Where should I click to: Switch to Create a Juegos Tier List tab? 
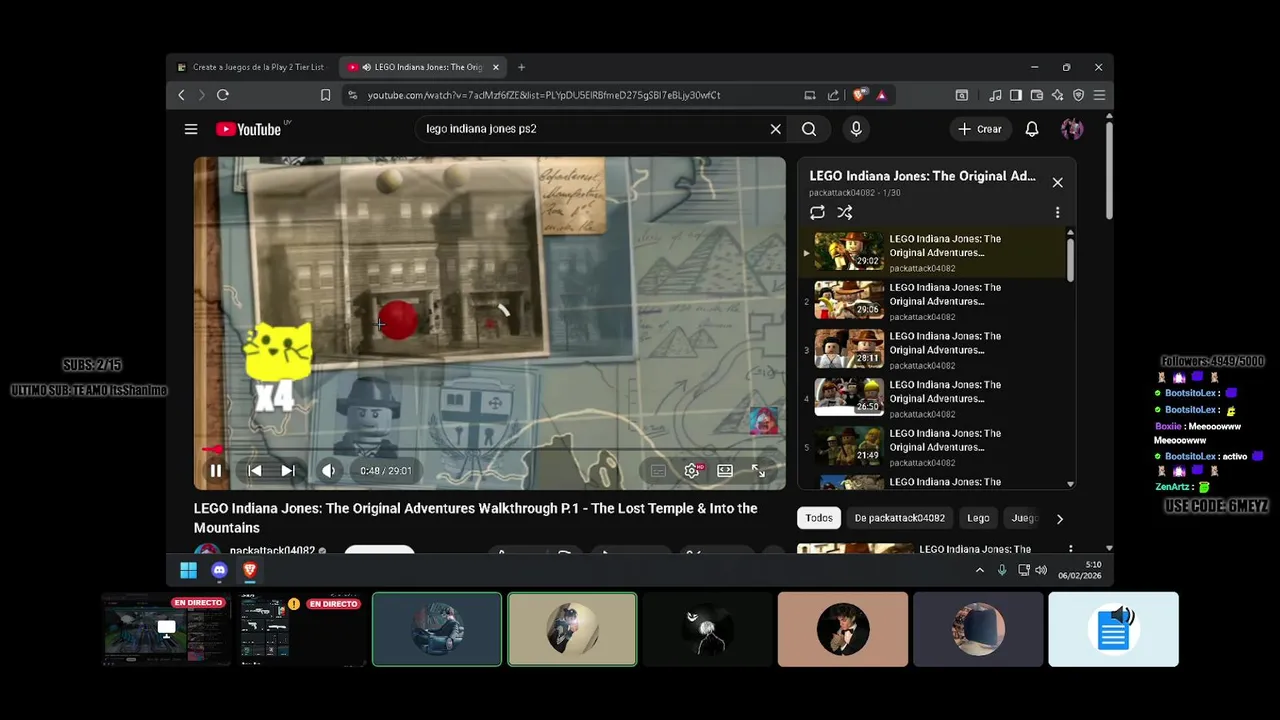tap(252, 67)
